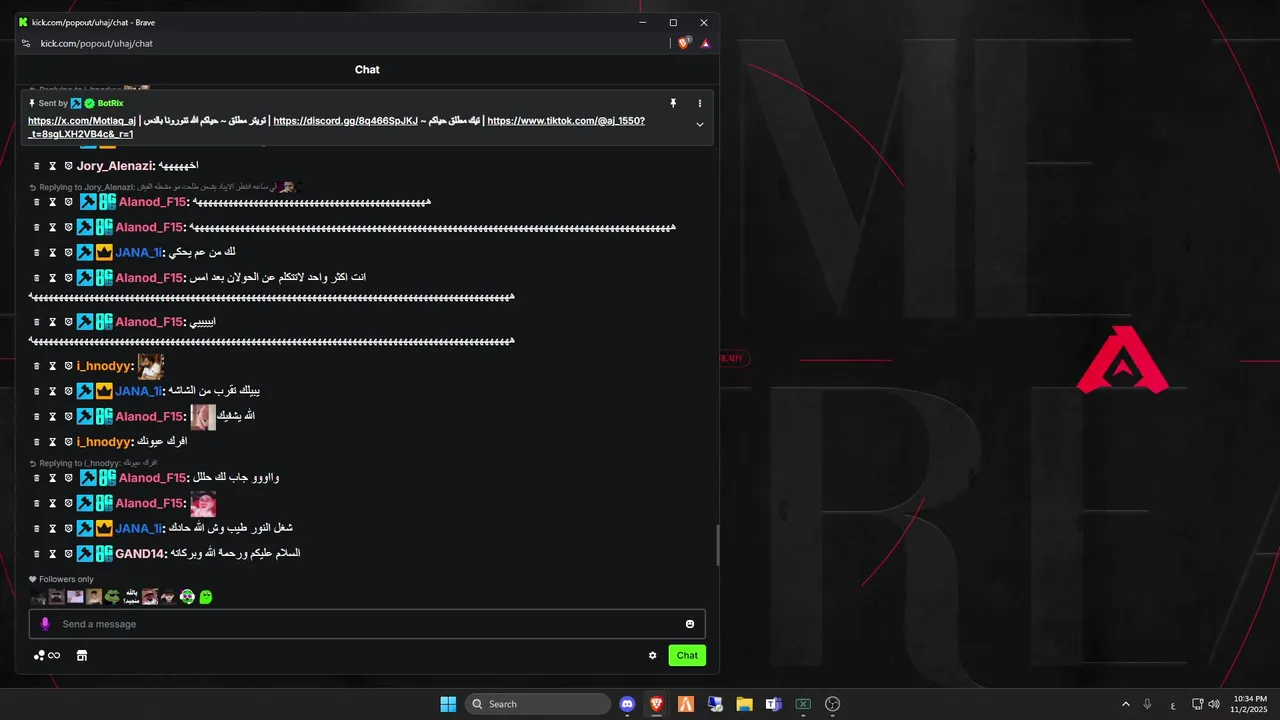Image resolution: width=1280 pixels, height=720 pixels.
Task: View Alanod_F15's pink image-only message
Action: pos(203,504)
